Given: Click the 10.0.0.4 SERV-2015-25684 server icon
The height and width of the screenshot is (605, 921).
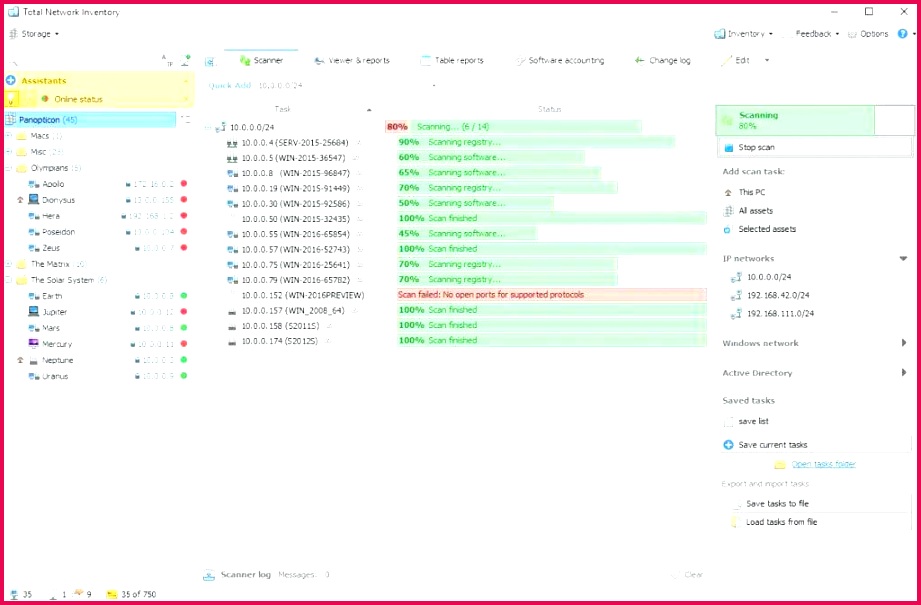Looking at the screenshot, I should (232, 143).
